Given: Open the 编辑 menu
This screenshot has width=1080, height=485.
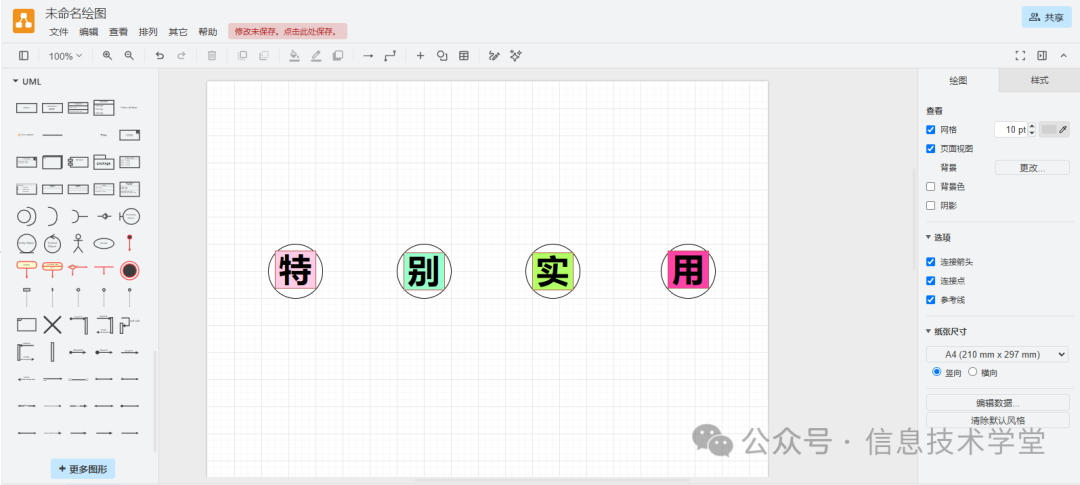Looking at the screenshot, I should (88, 32).
